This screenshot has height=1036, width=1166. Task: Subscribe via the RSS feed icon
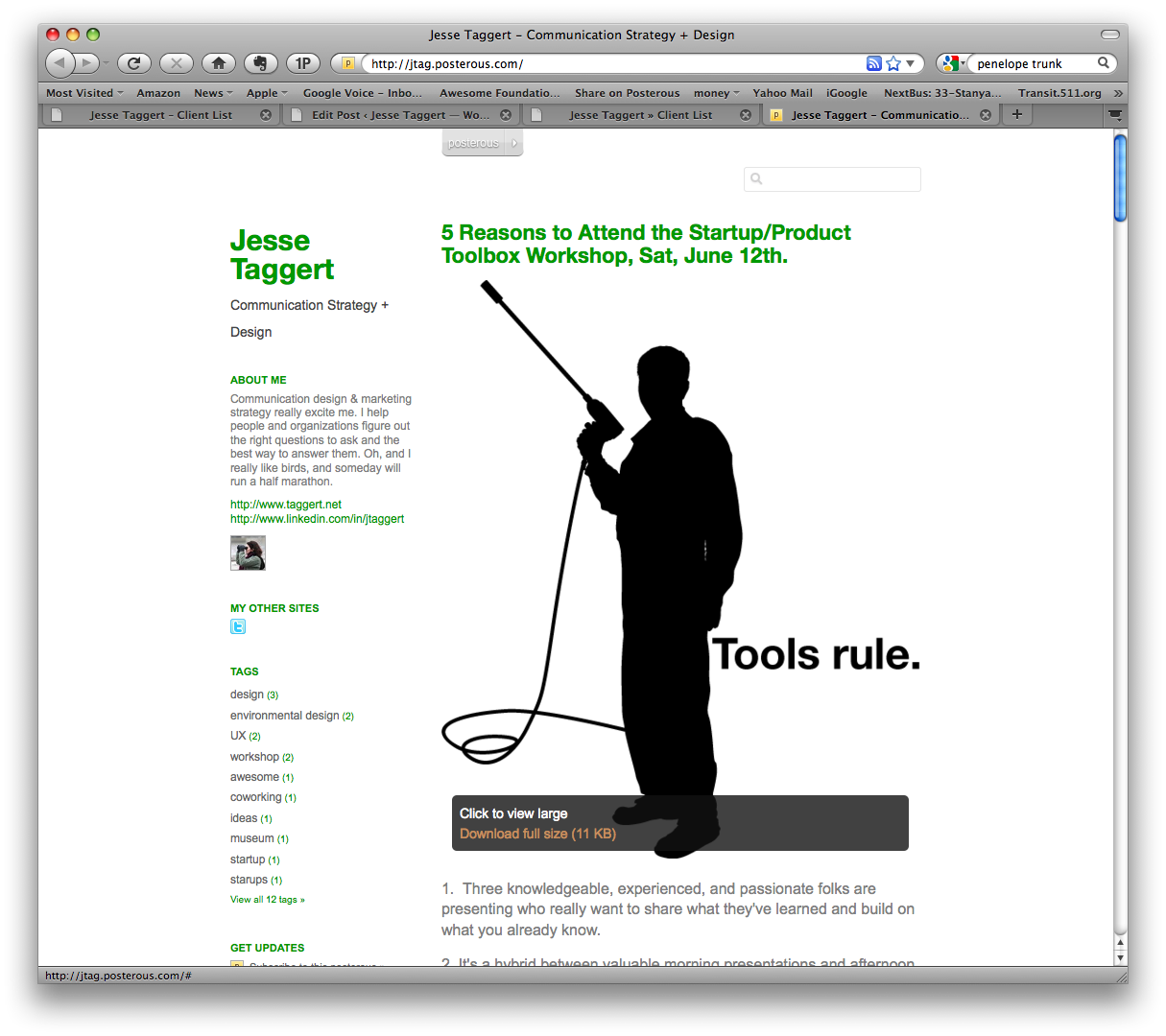(x=873, y=63)
